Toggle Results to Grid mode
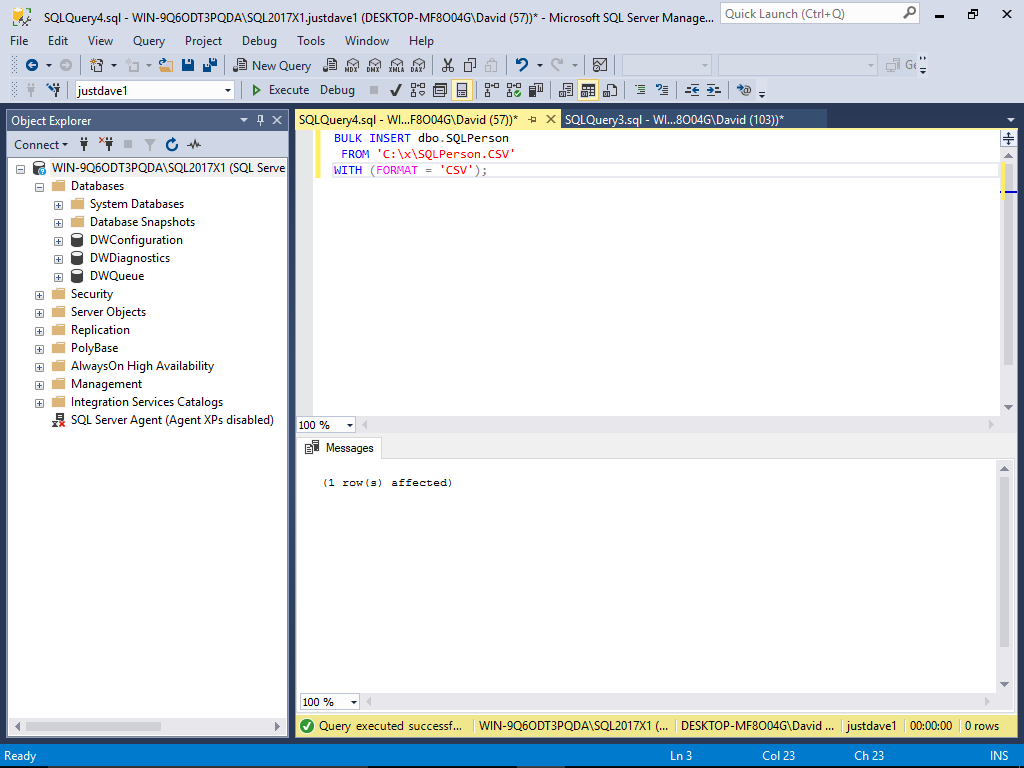 click(x=588, y=90)
